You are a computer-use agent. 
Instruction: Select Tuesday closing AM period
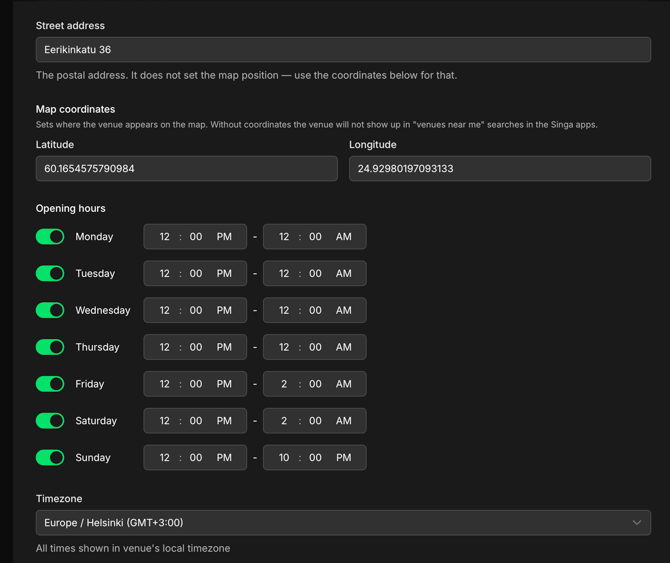344,273
